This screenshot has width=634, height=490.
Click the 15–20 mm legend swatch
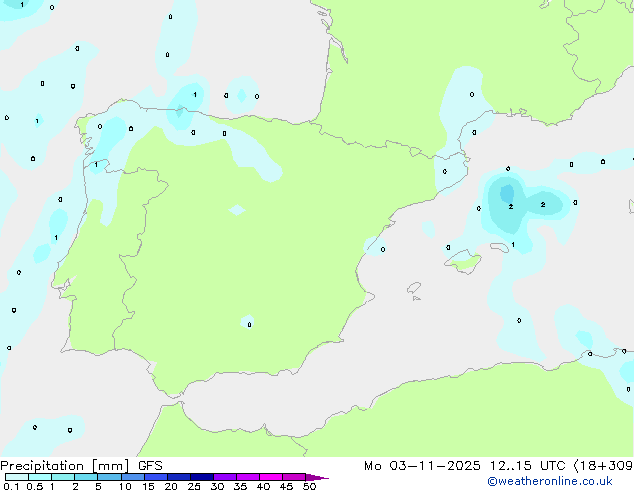click(156, 477)
